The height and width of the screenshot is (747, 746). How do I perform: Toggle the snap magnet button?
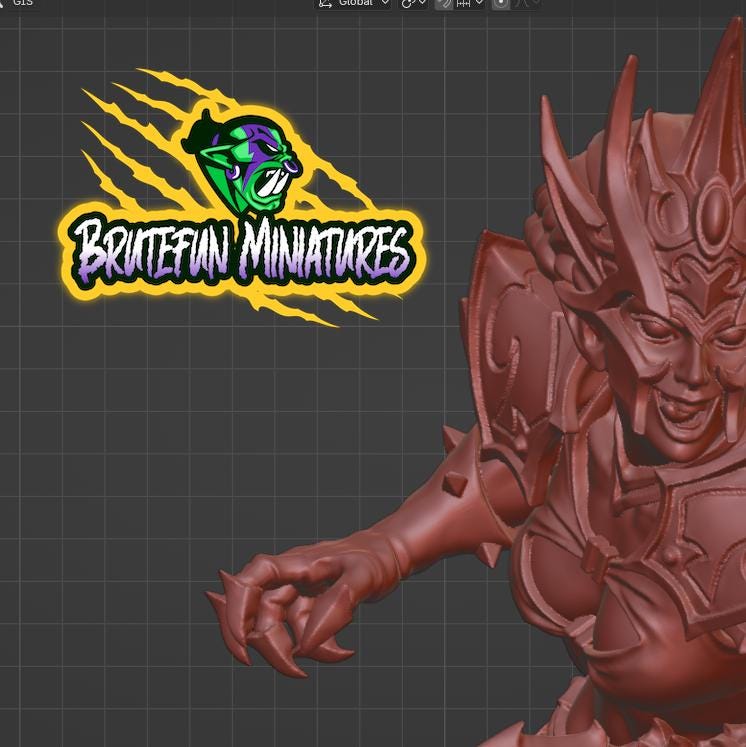(x=444, y=4)
